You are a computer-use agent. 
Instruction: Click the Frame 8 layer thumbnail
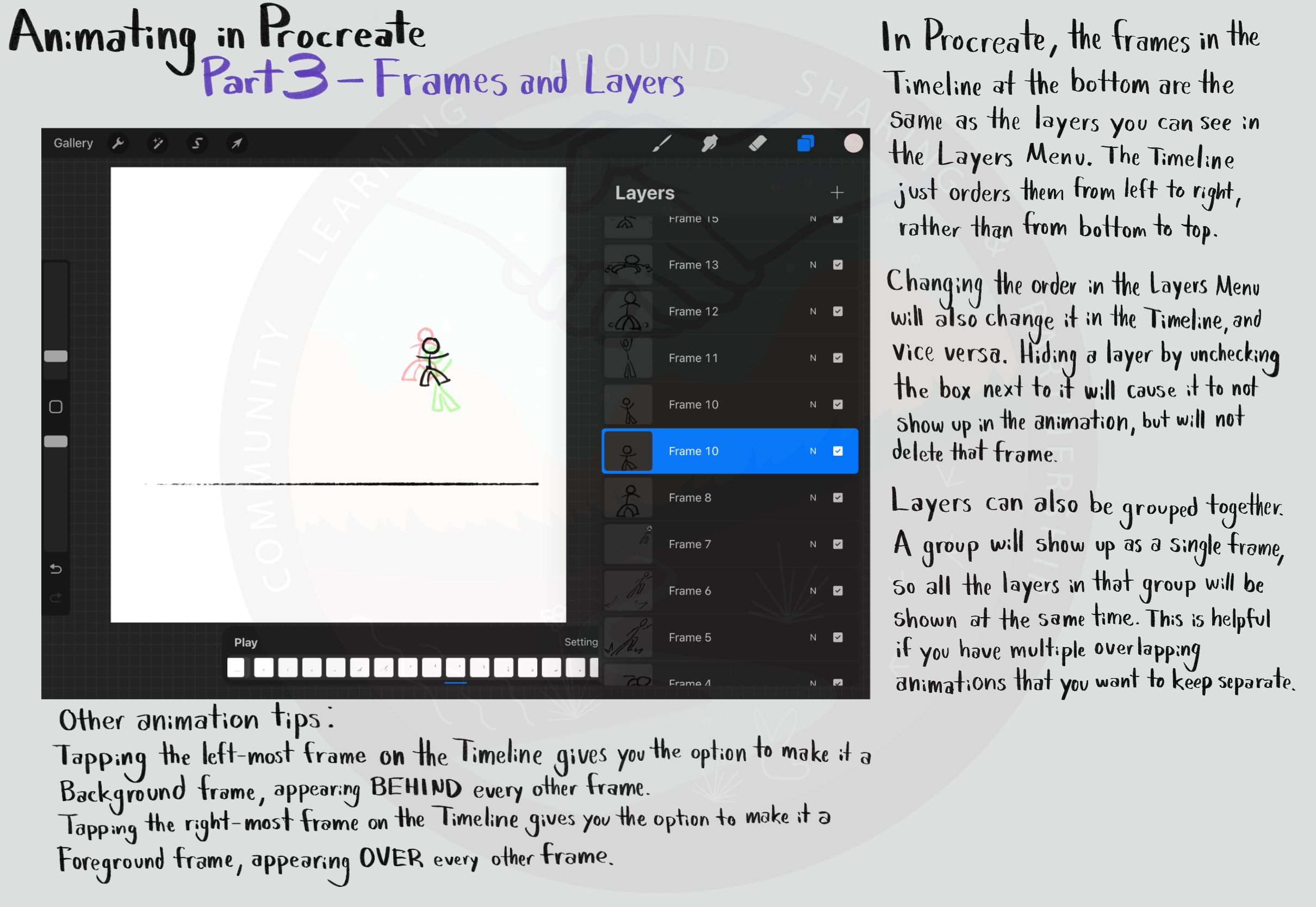628,498
